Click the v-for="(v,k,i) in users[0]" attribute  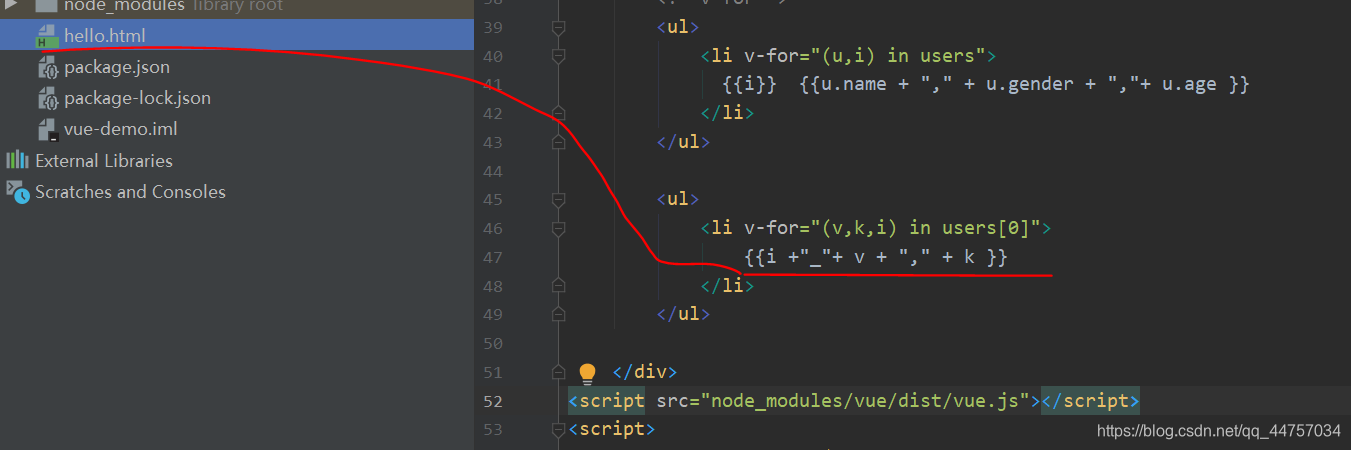892,228
